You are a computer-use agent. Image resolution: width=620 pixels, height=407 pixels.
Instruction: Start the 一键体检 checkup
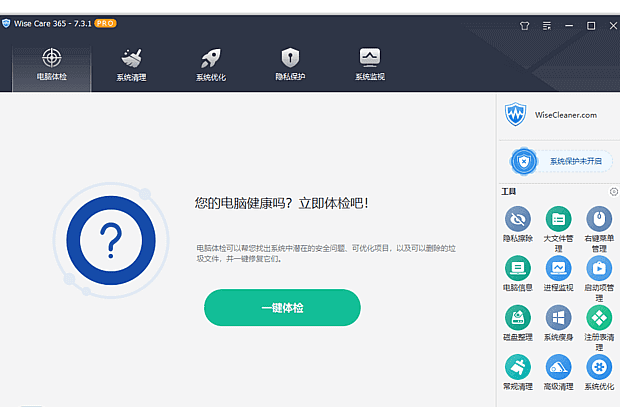point(282,308)
